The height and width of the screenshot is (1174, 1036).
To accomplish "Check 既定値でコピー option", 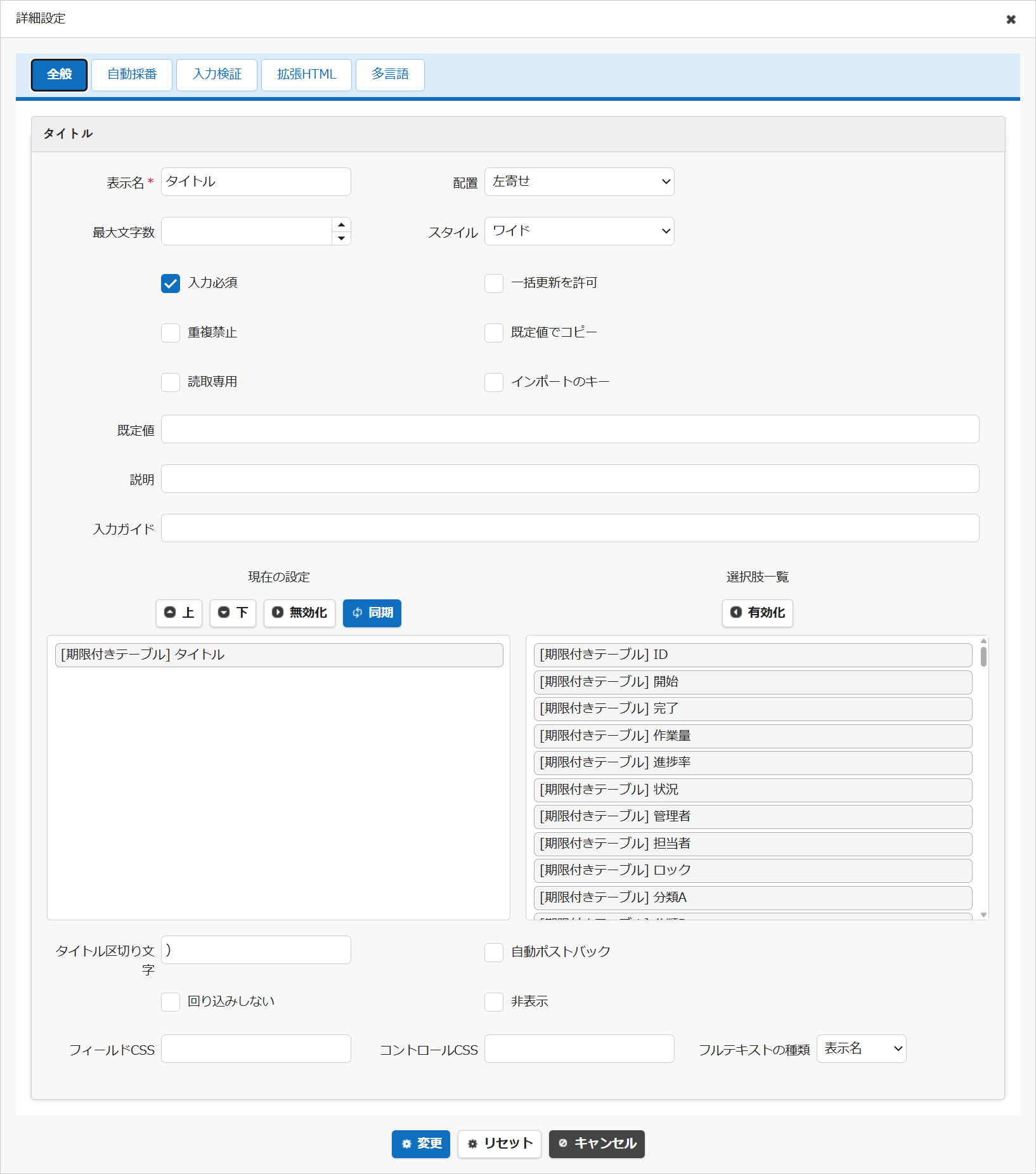I will (x=494, y=332).
